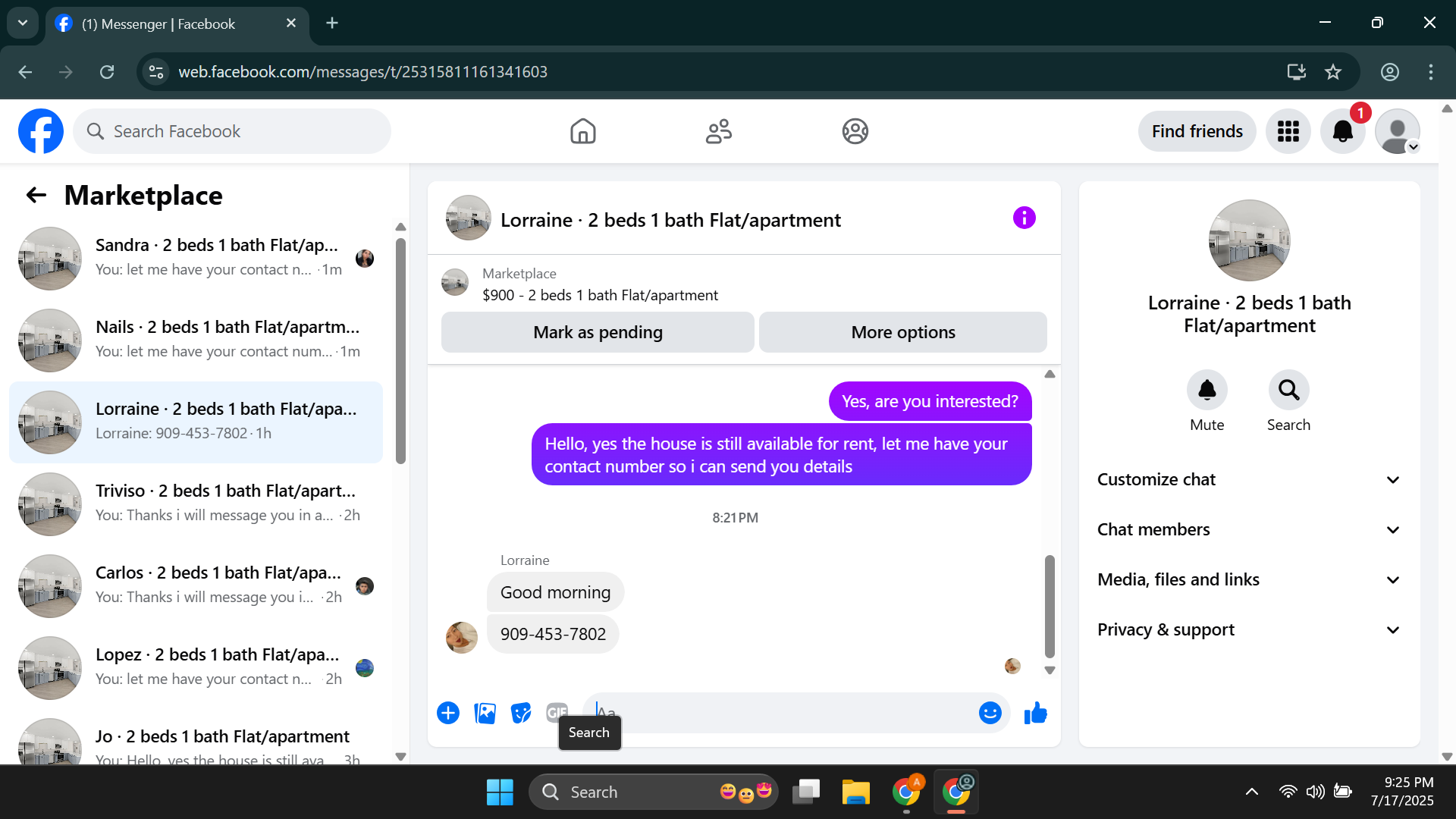Reload the page with the browser refresh icon

(x=107, y=72)
